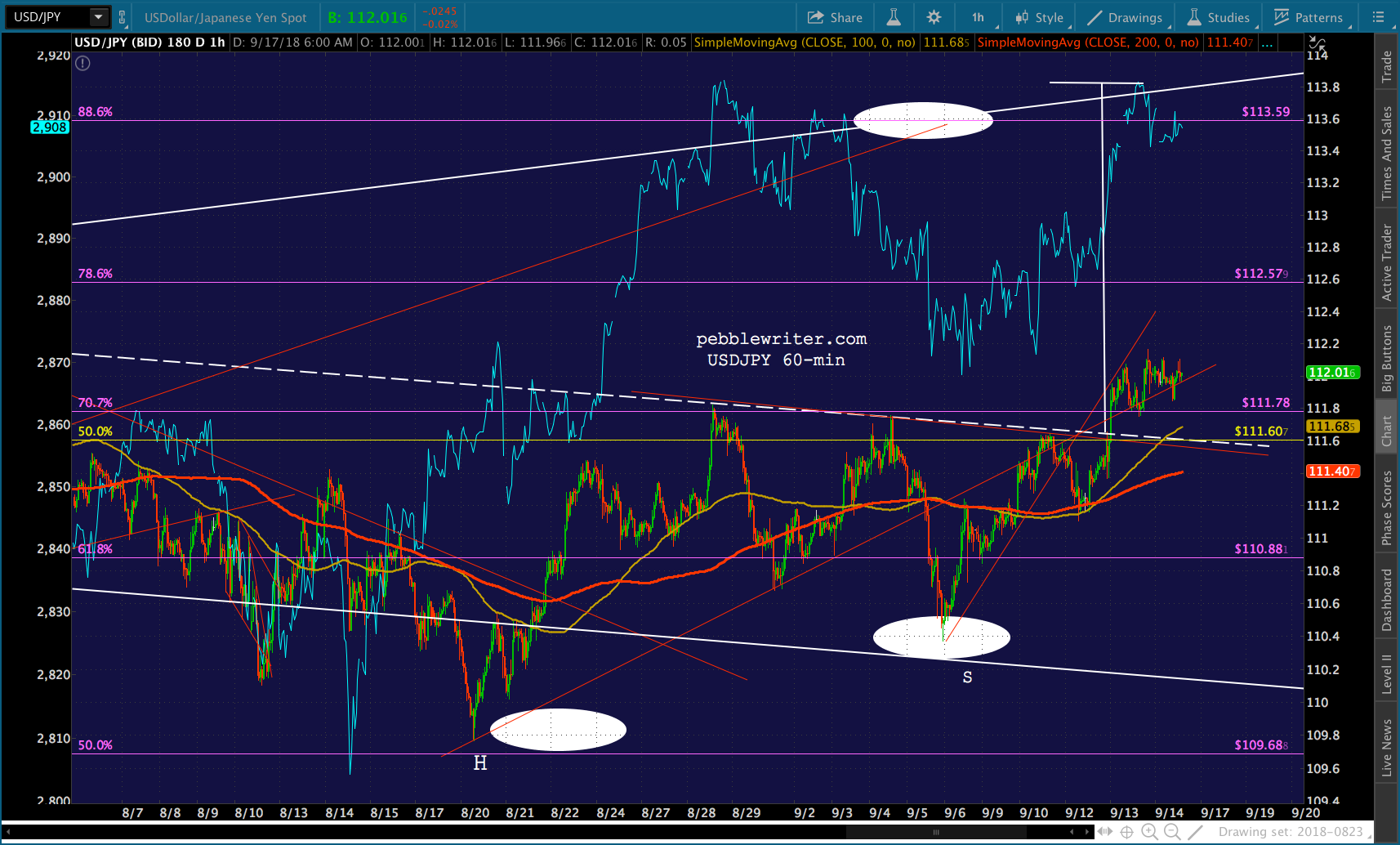Switch to the Active Trader side tab
This screenshot has width=1400, height=845.
click(1386, 262)
